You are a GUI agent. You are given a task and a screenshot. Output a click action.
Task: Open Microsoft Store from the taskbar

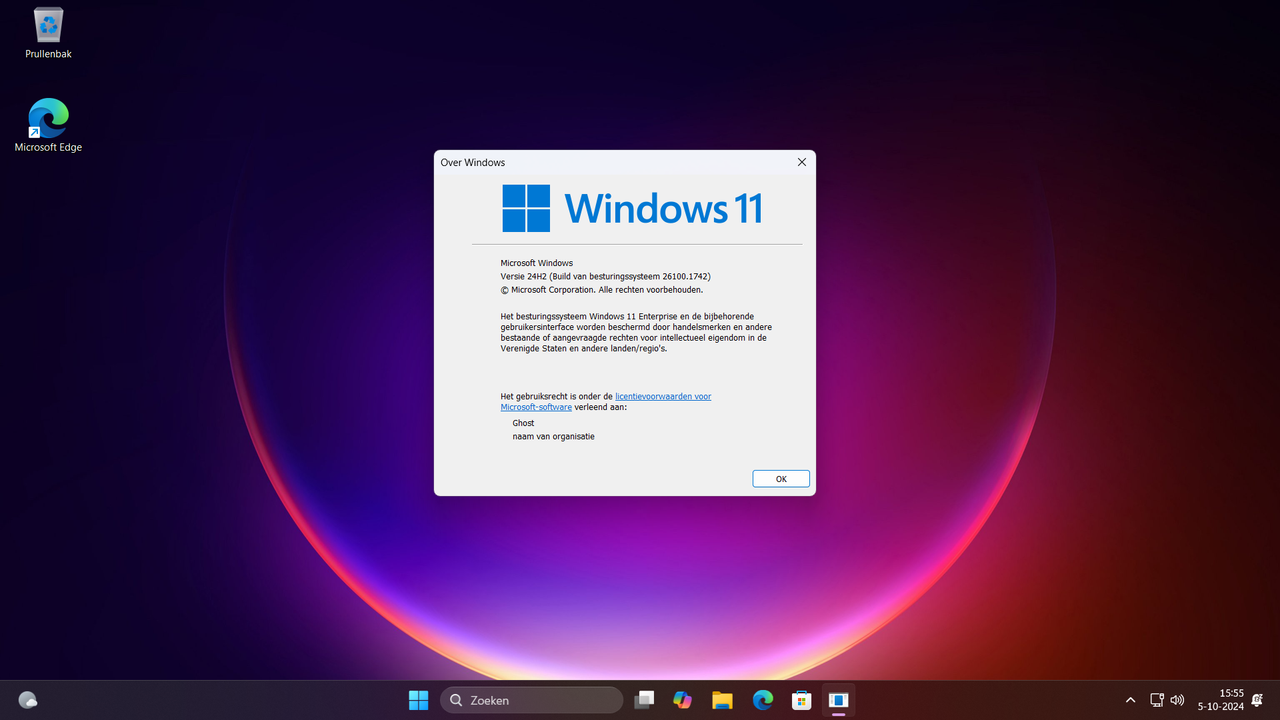[x=801, y=700]
